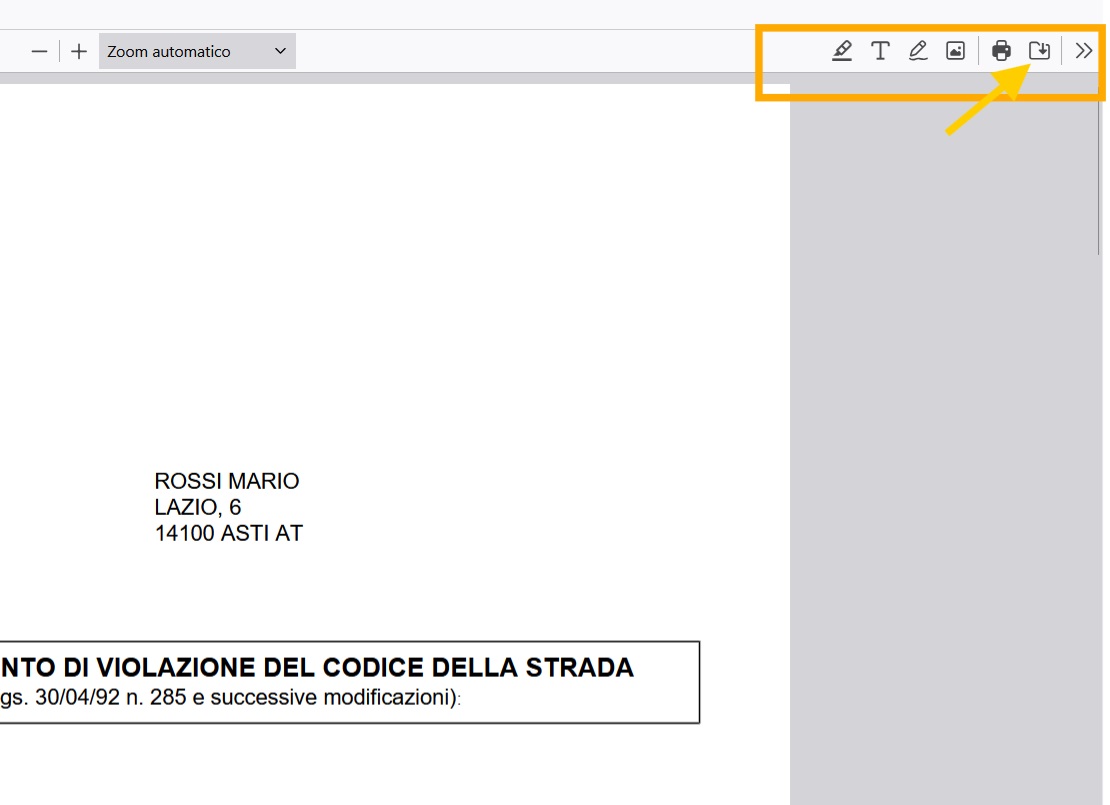The height and width of the screenshot is (805, 1110).
Task: Click the text 14100 ASTI AT
Action: coord(229,533)
